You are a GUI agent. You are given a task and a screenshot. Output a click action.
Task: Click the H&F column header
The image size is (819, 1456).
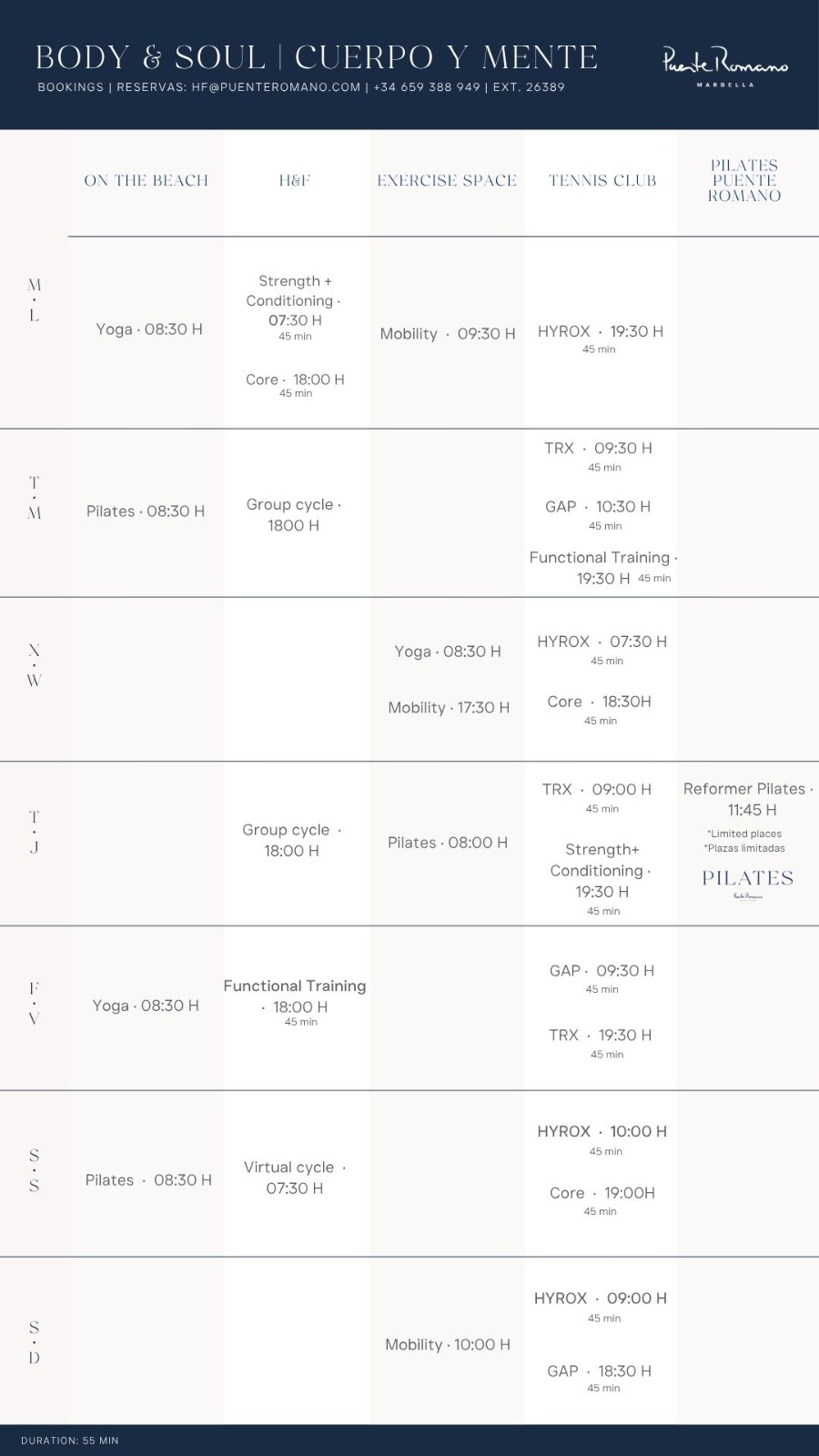point(295,180)
